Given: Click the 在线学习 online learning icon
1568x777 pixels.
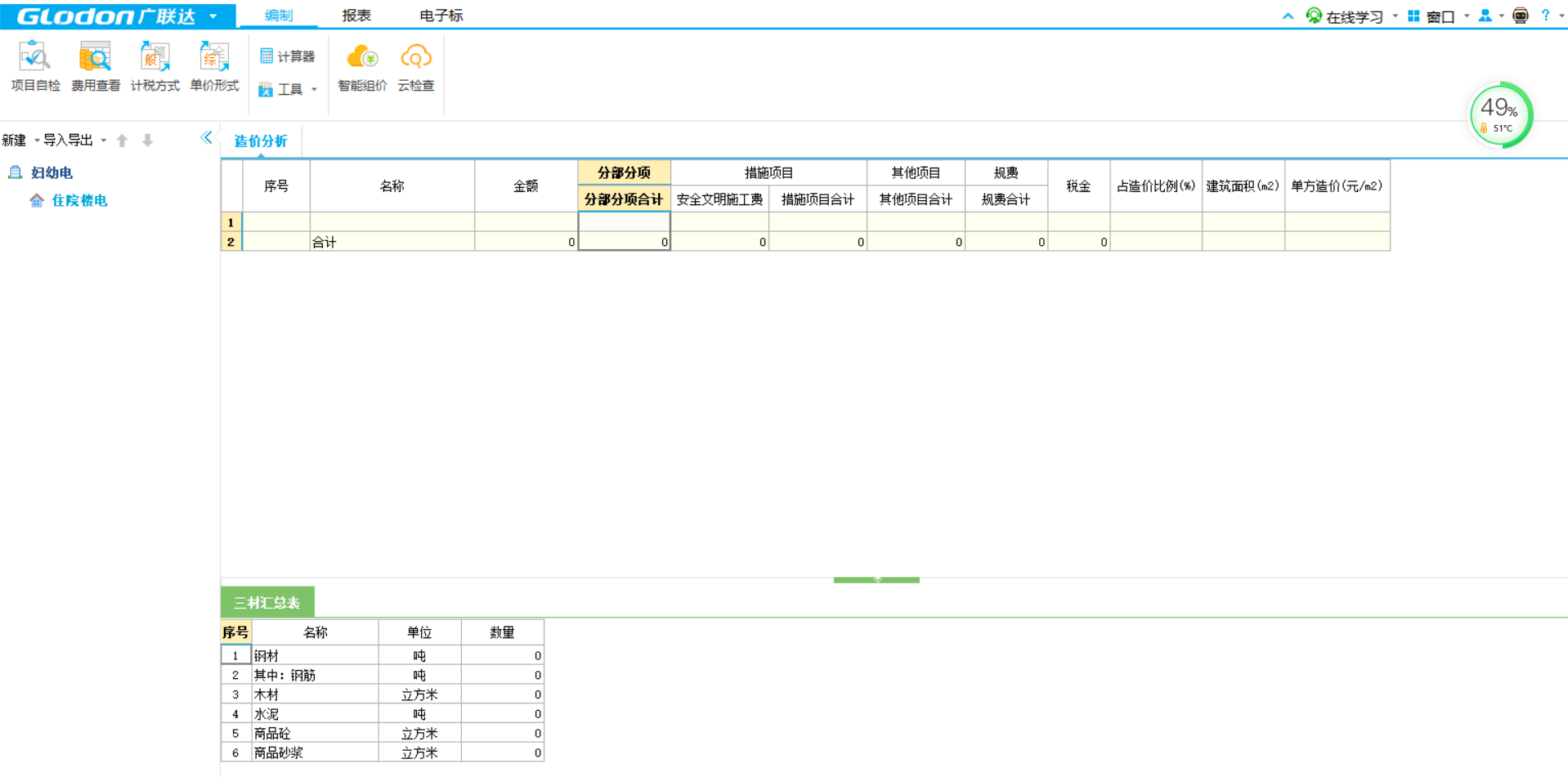Looking at the screenshot, I should pyautogui.click(x=1314, y=16).
